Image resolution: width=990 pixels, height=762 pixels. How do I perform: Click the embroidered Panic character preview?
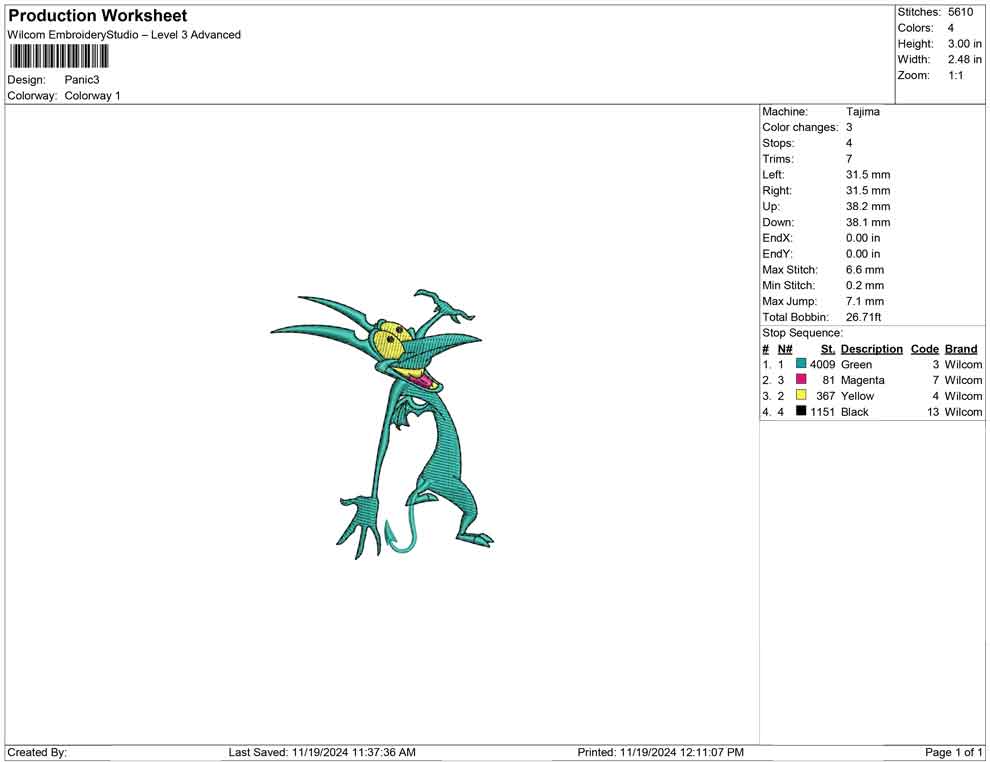coord(400,420)
